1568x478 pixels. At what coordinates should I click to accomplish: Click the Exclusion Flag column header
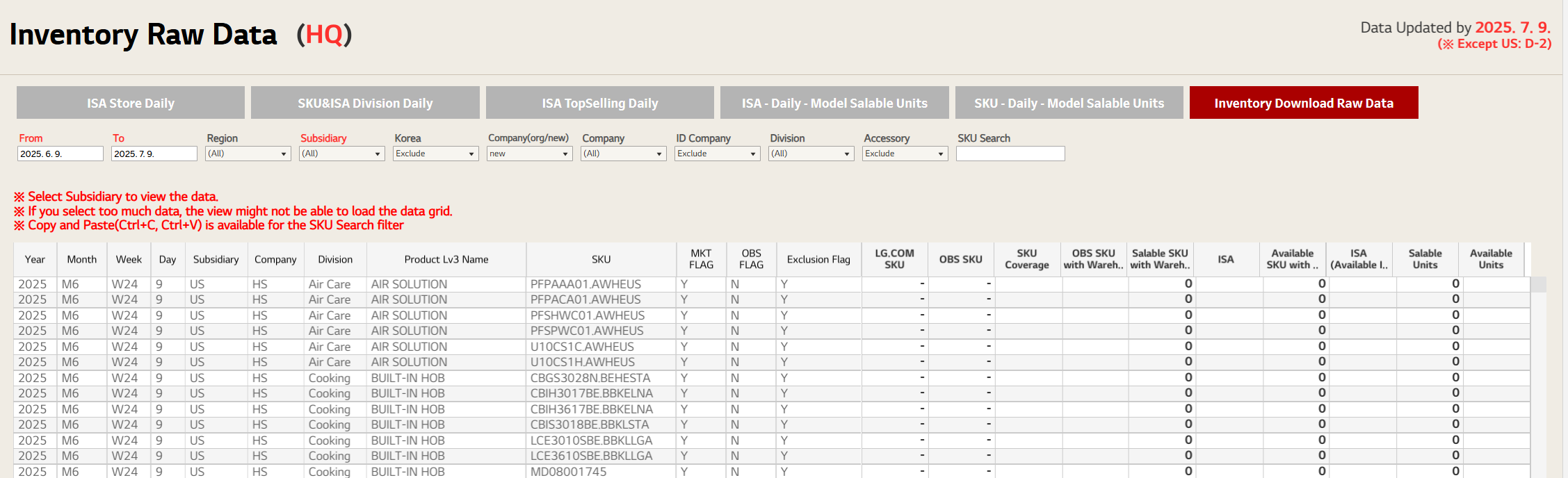coord(818,259)
